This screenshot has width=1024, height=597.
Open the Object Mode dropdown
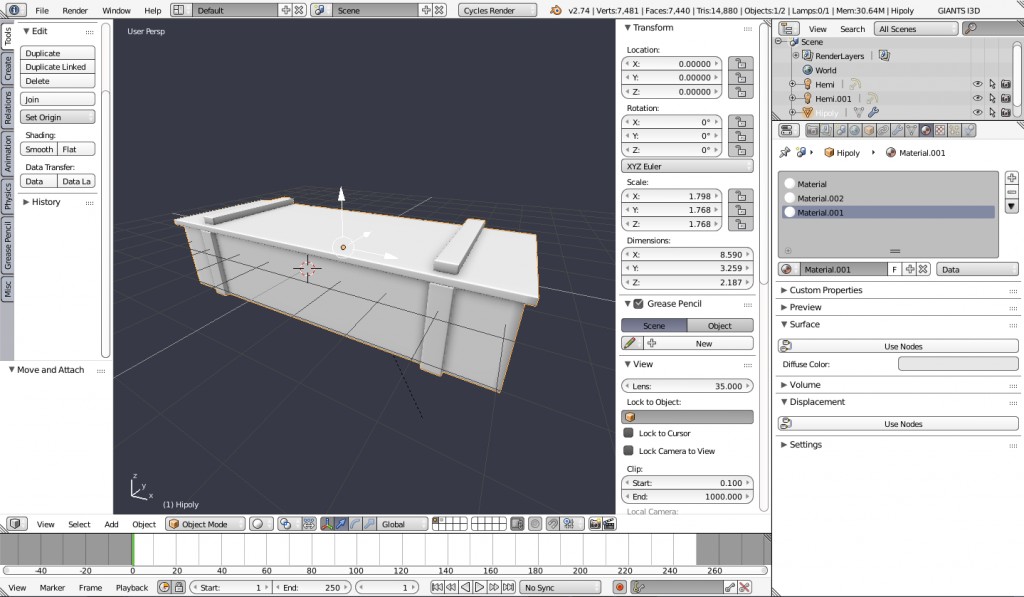click(203, 523)
